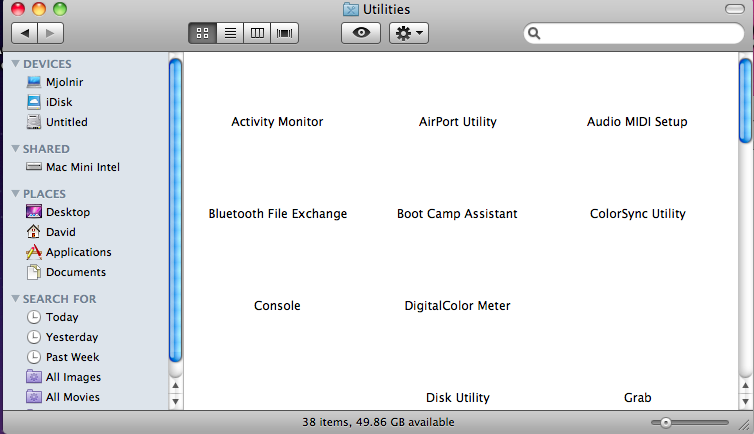This screenshot has height=434, width=754.
Task: Select the AirPort Utility label
Action: (x=457, y=122)
